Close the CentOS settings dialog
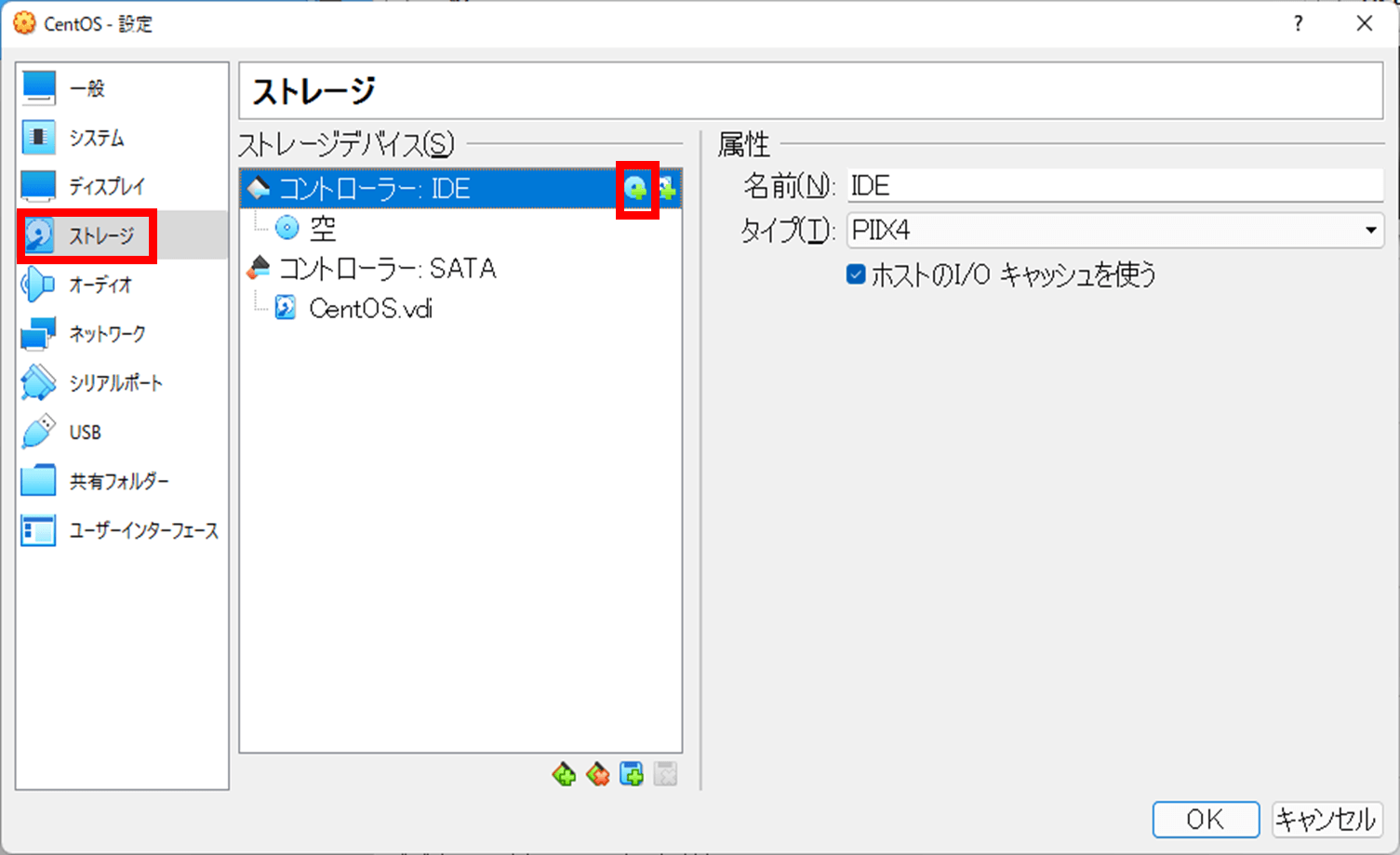This screenshot has height=855, width=1400. click(1365, 23)
